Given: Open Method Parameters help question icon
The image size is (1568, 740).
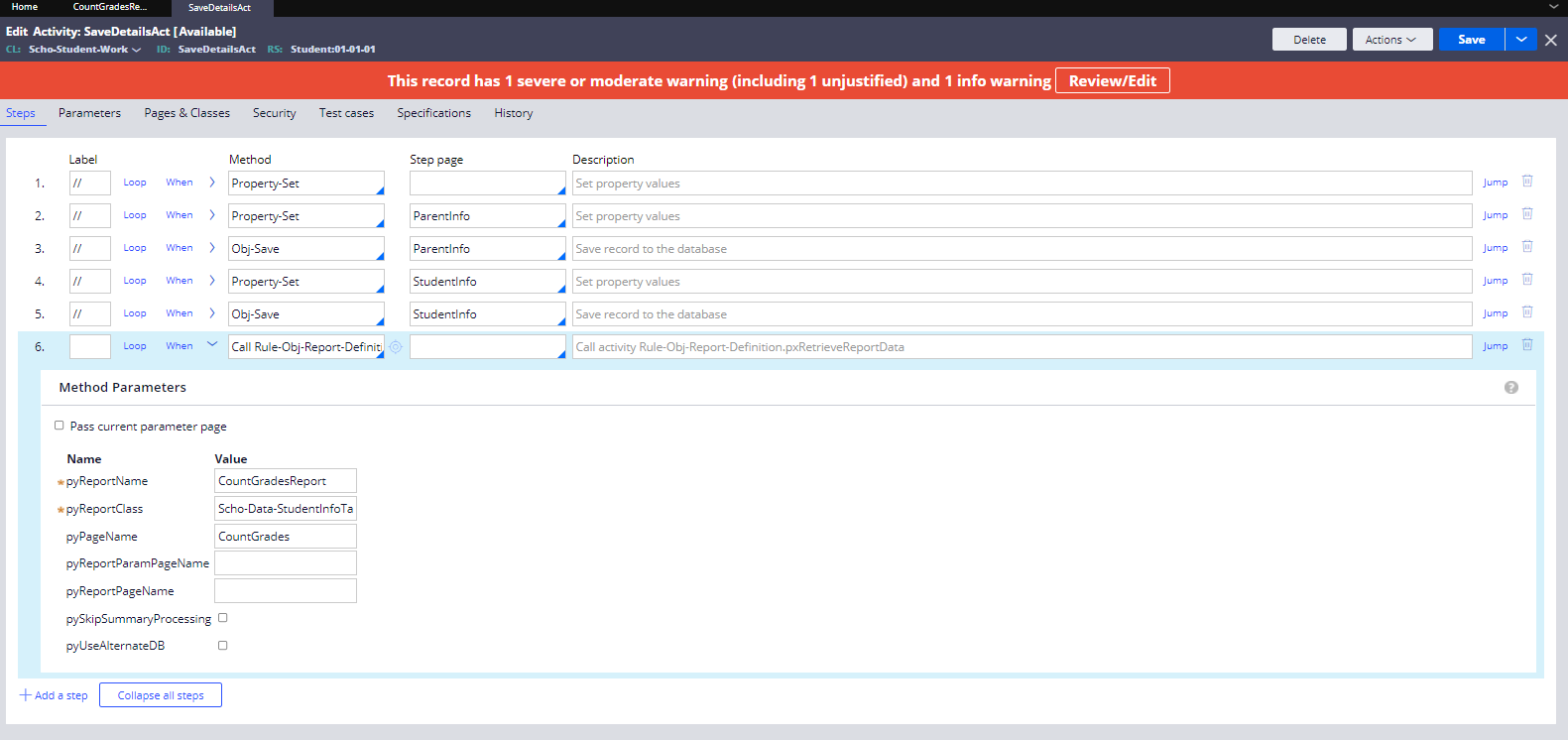Looking at the screenshot, I should click(1510, 388).
